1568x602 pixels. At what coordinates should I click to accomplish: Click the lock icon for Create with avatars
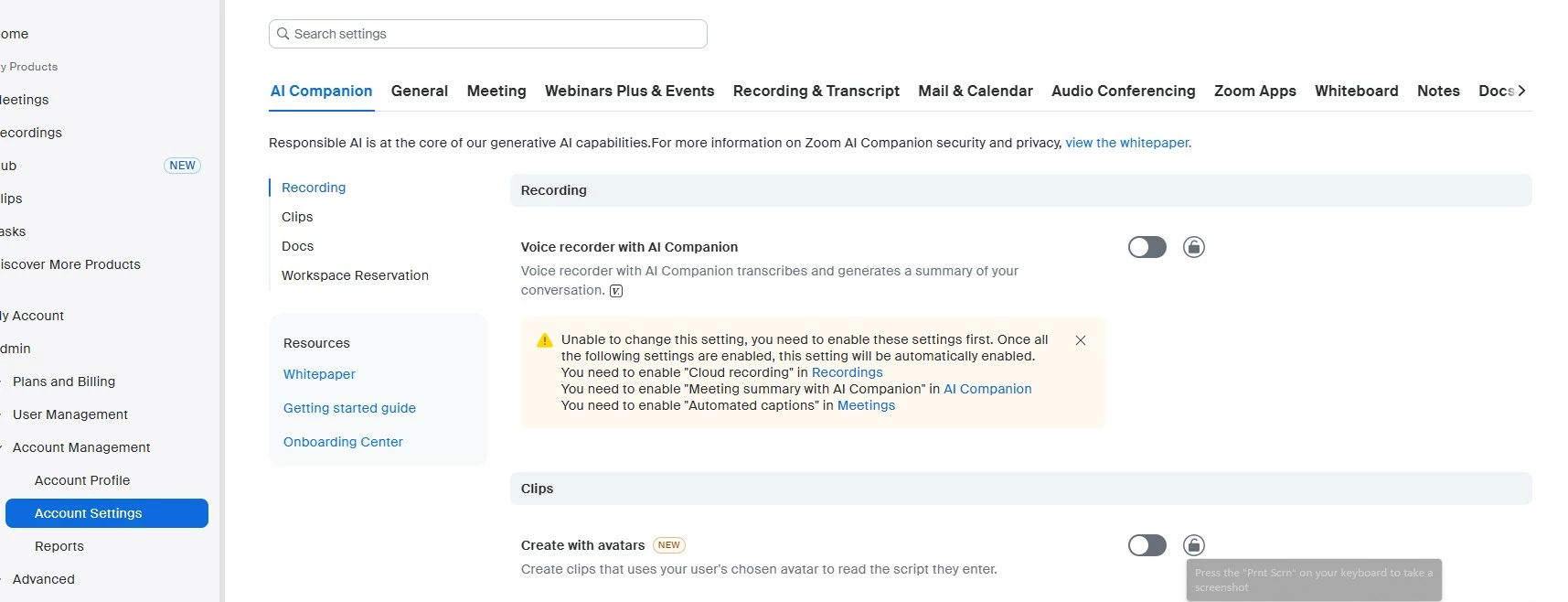1193,545
